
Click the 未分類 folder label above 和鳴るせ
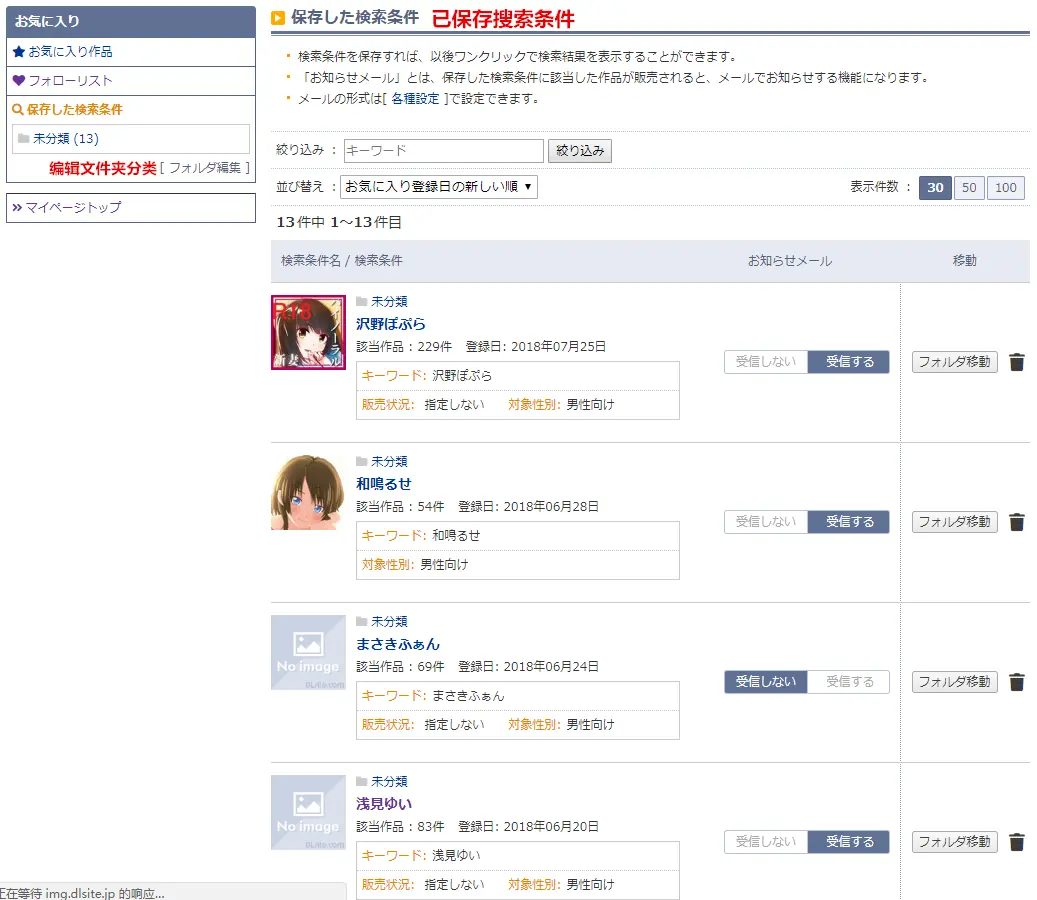(x=389, y=462)
